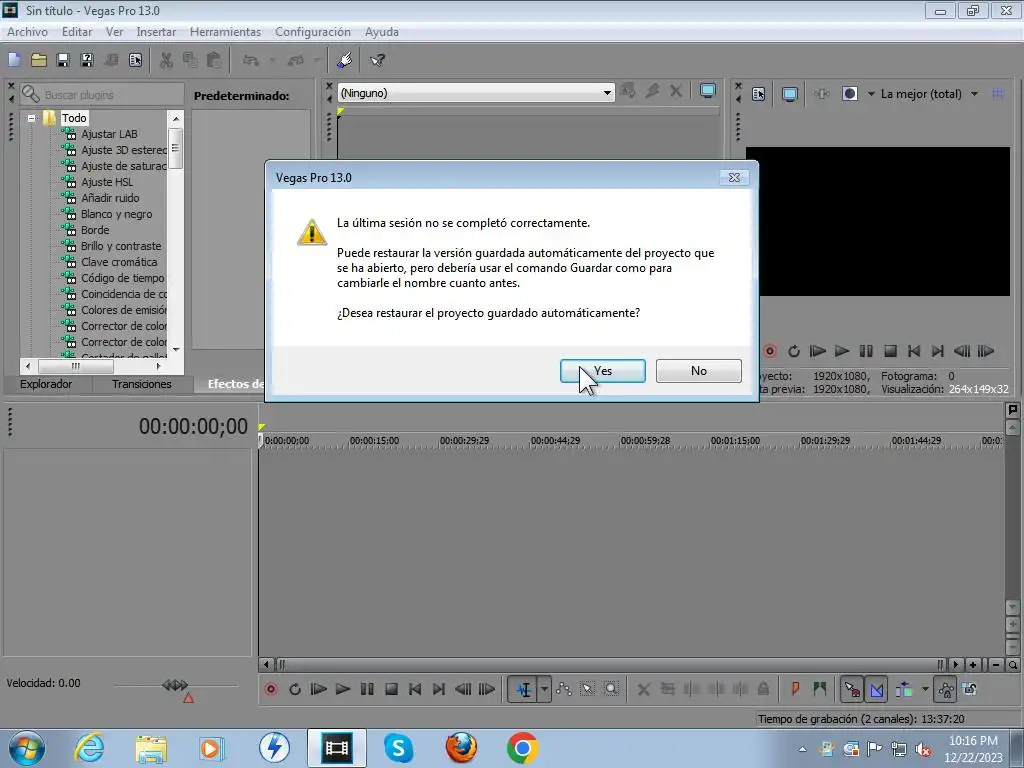Viewport: 1024px width, 768px height.
Task: Click the project properties toolbar icon
Action: tap(135, 60)
